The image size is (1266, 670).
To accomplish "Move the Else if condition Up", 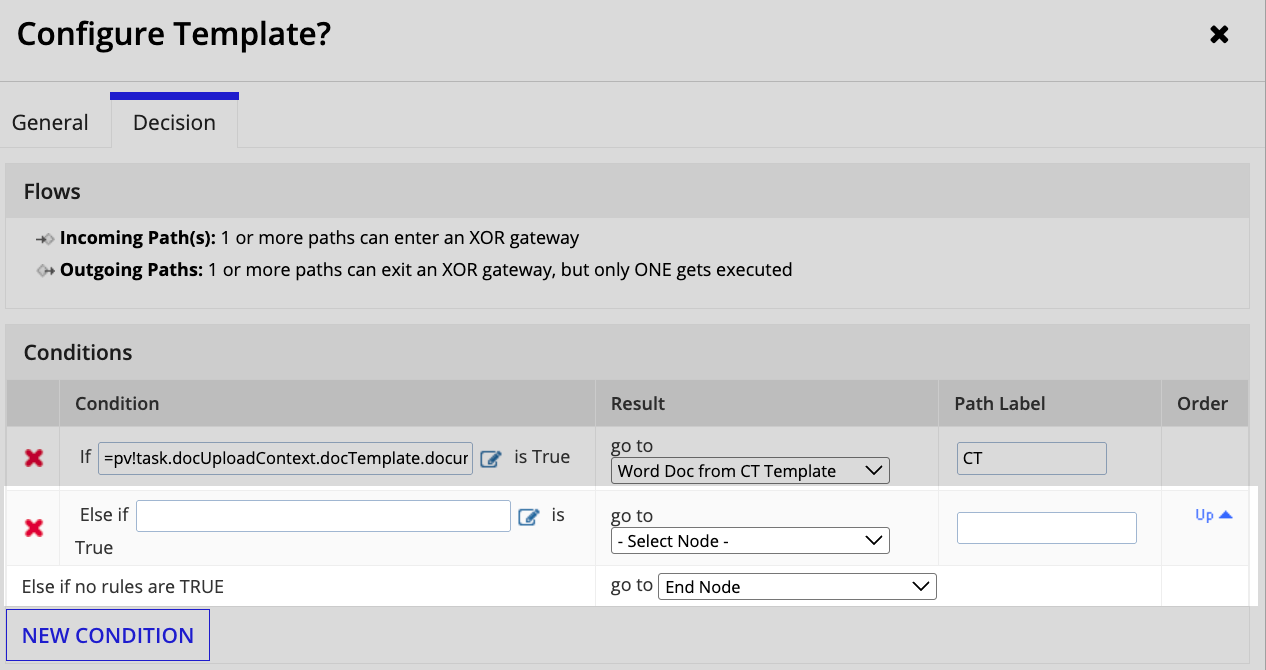I will pyautogui.click(x=1214, y=515).
